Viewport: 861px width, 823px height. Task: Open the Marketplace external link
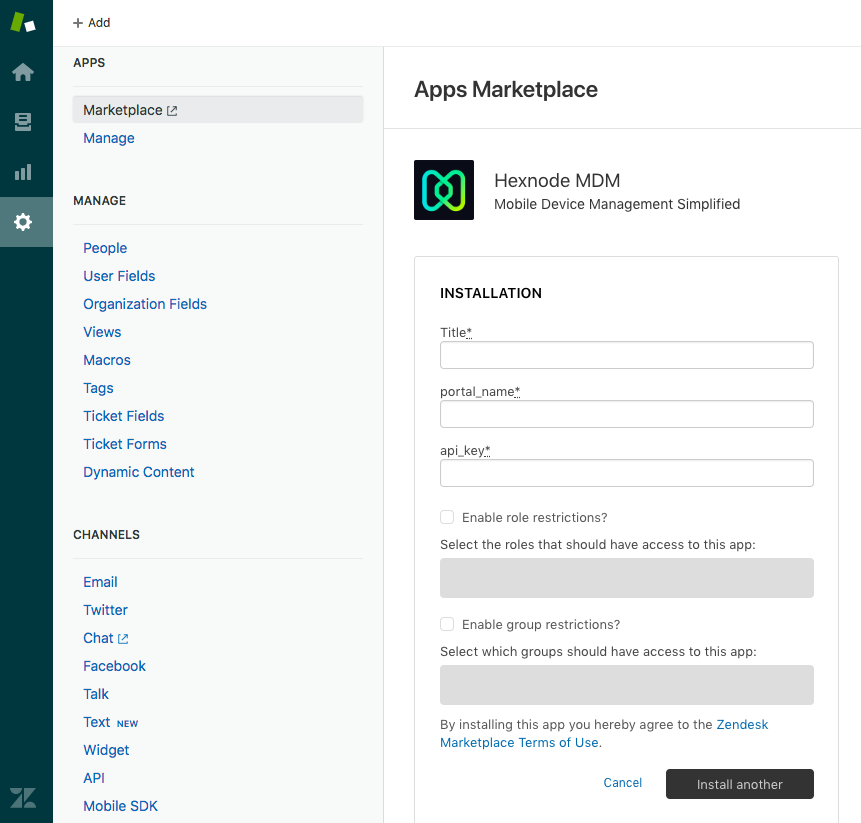[x=218, y=110]
